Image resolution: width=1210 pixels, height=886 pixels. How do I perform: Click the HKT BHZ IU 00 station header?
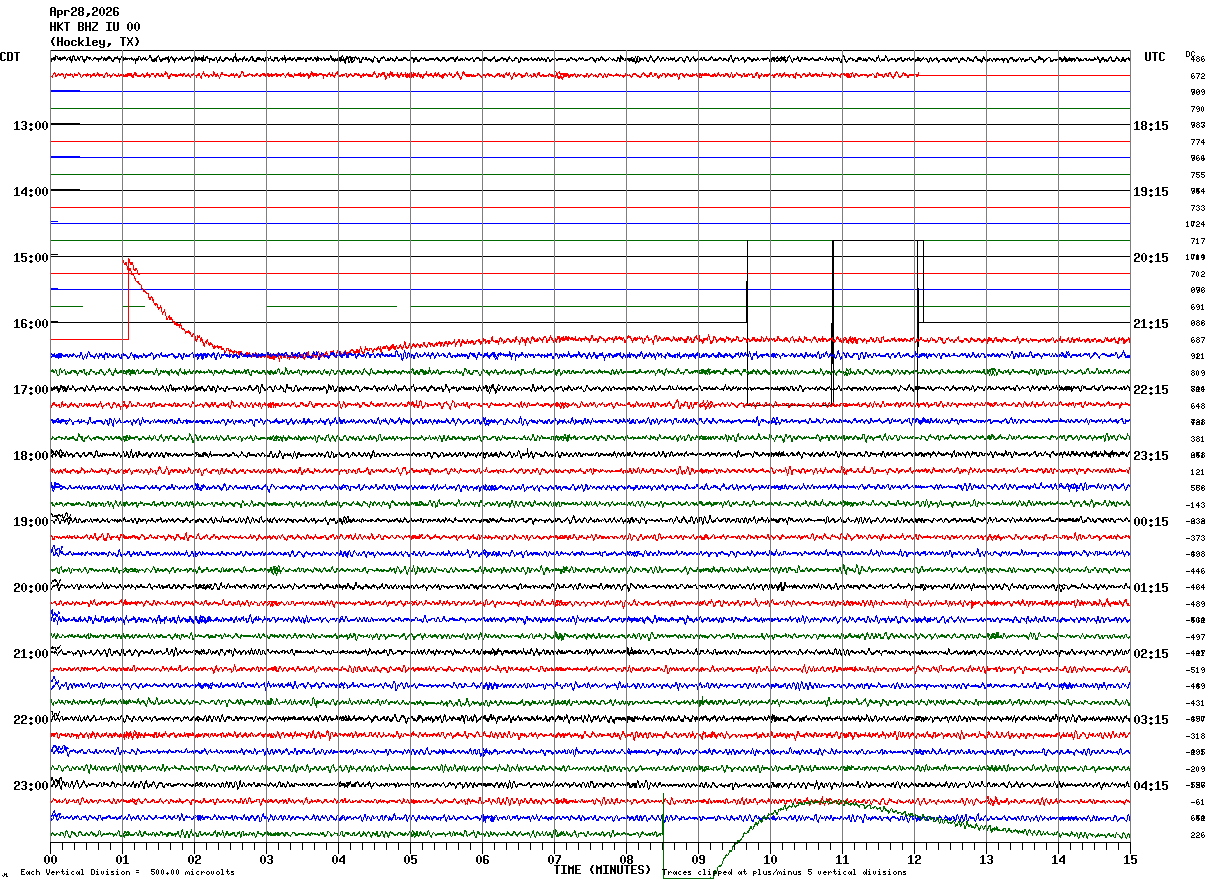[x=95, y=27]
